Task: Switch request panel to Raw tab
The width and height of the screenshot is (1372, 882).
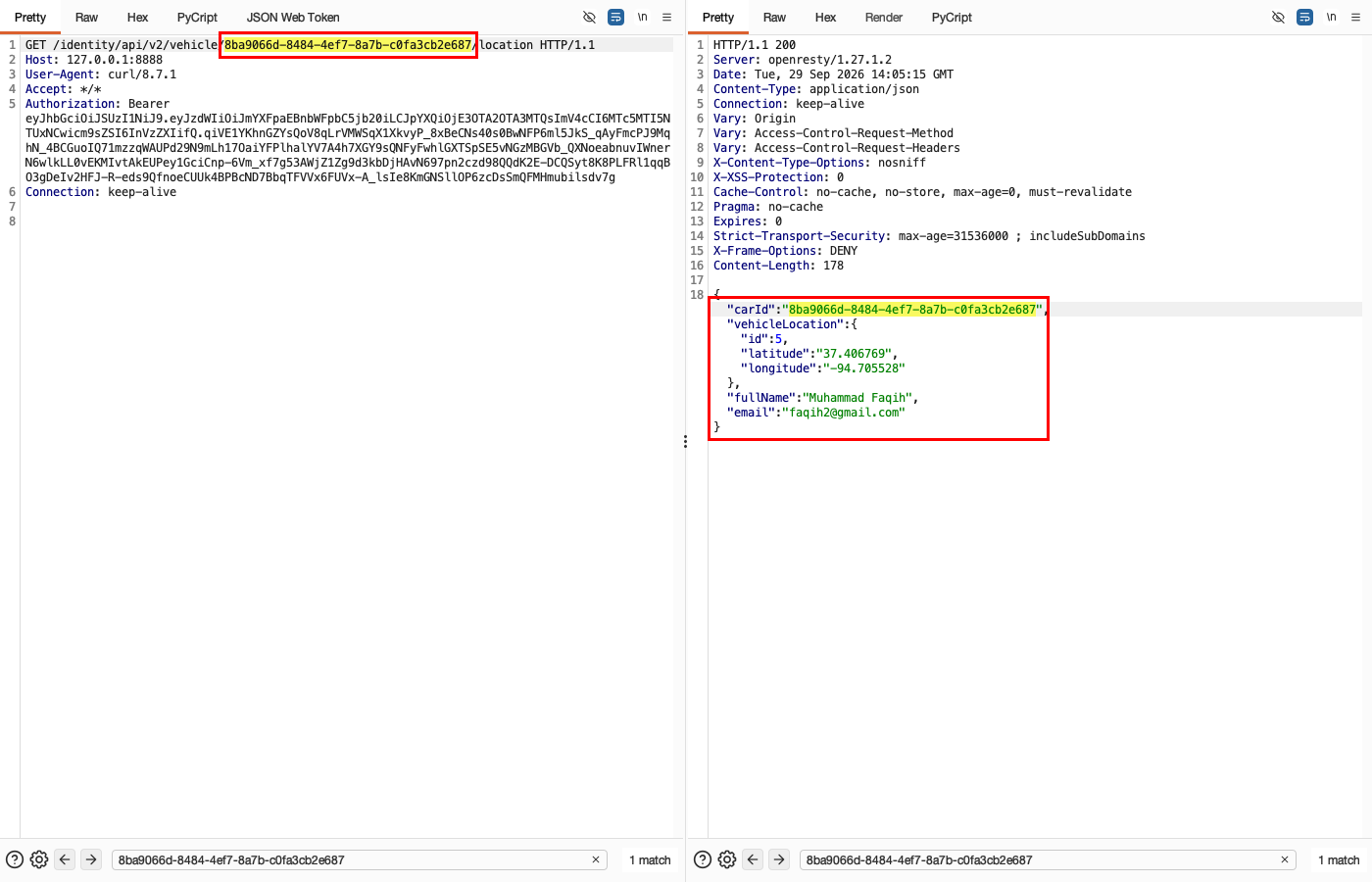Action: pyautogui.click(x=86, y=18)
